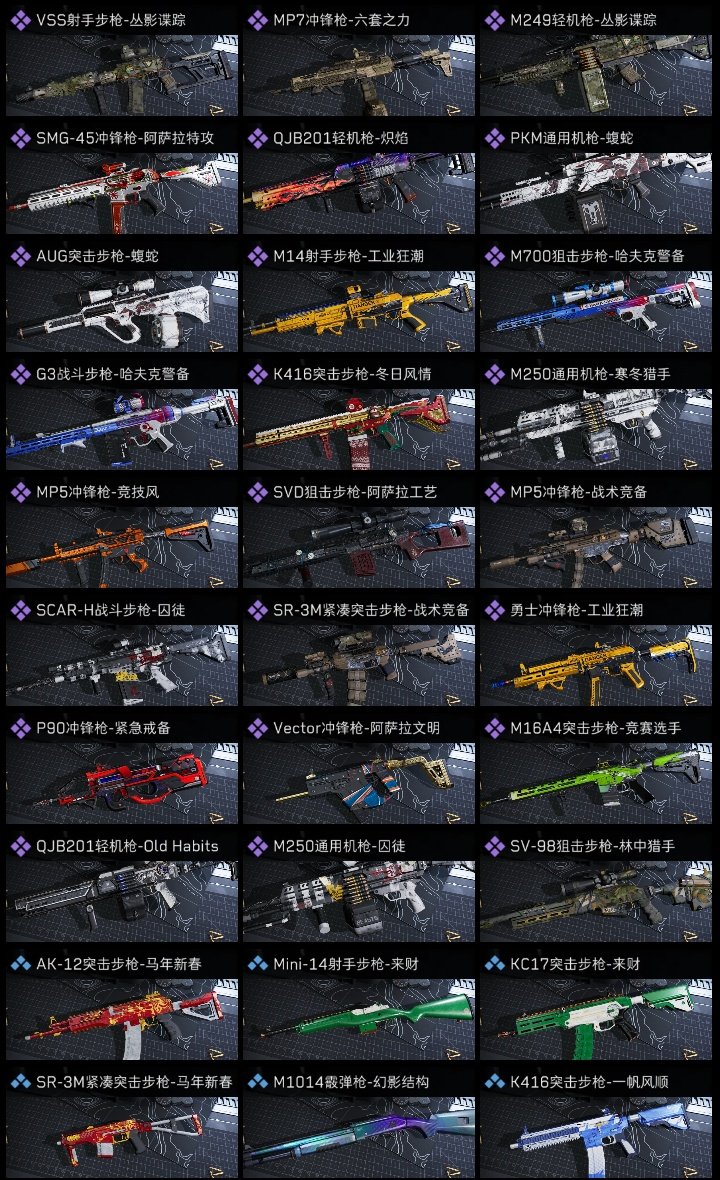Select the red SR-3M紧凑突击步枪-马年新春 skin

pyautogui.click(x=122, y=1137)
